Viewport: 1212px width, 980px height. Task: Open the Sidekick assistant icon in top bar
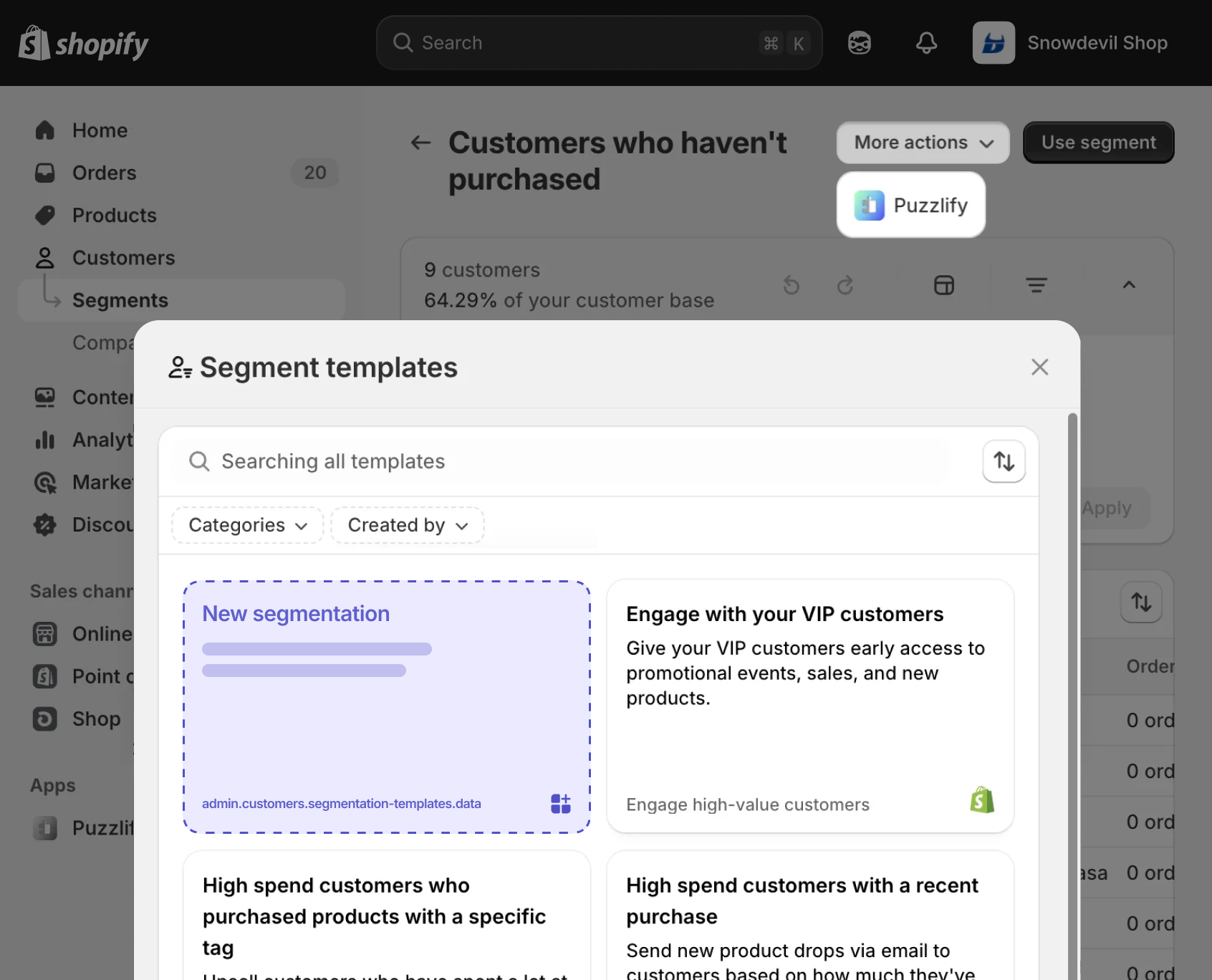coord(859,43)
